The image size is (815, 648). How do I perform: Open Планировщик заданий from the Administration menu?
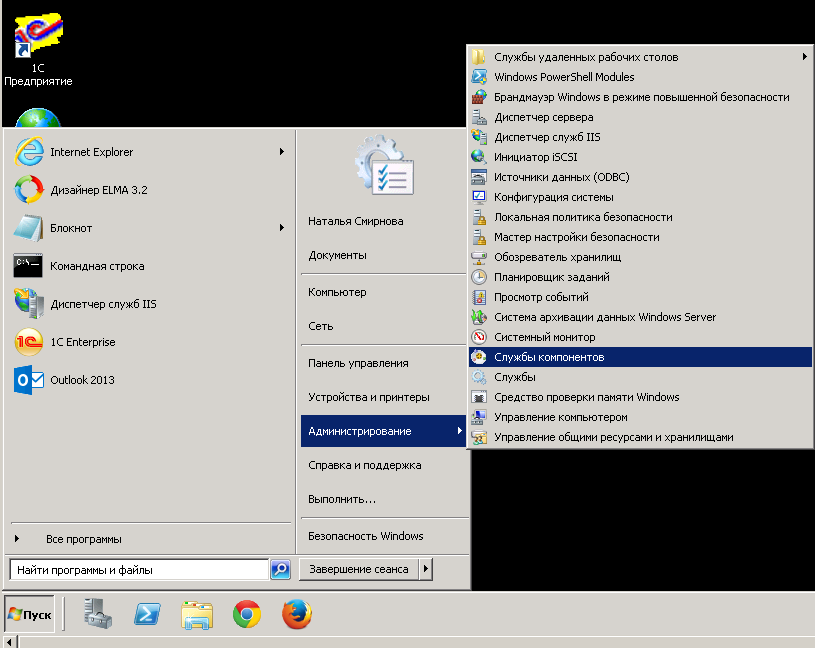click(551, 277)
